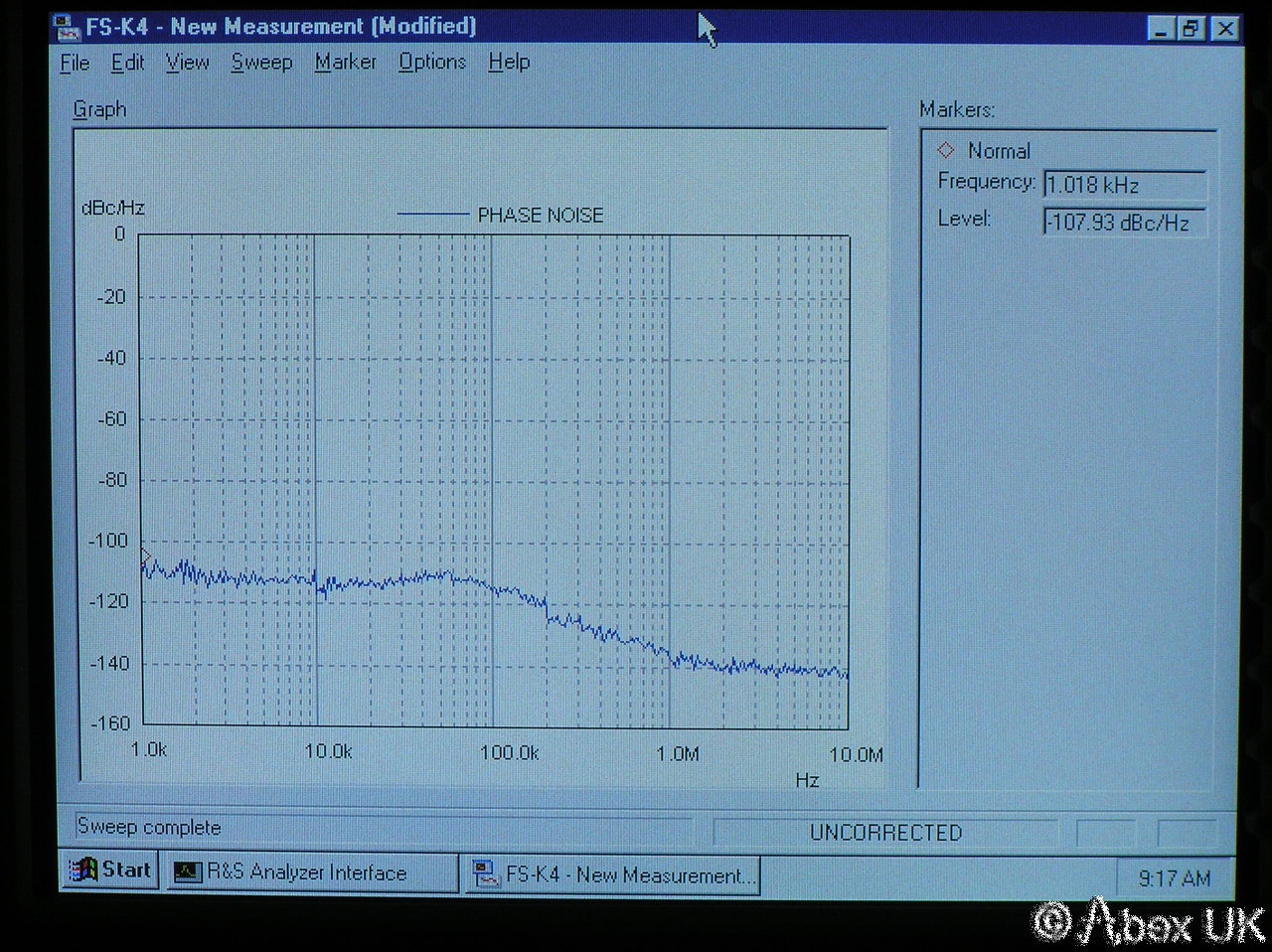Maximize the FS-K4 window

click(1191, 29)
